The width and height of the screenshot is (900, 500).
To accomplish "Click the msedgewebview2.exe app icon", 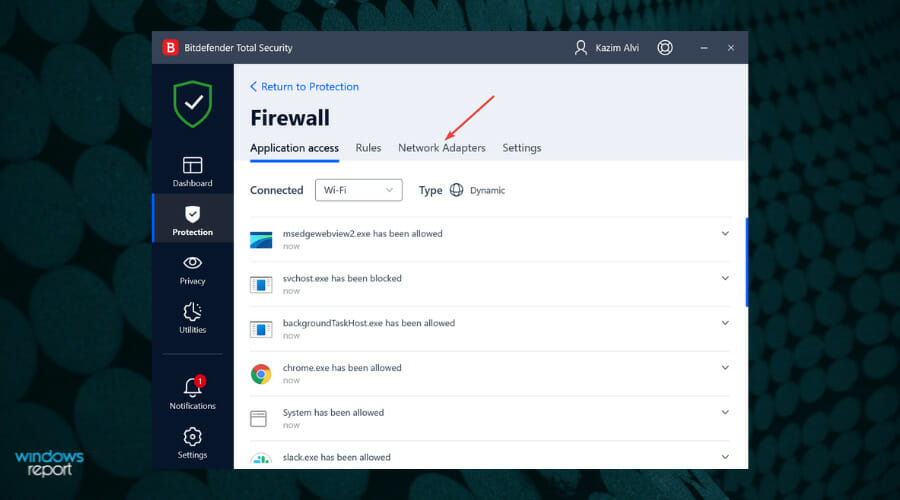I will [261, 240].
